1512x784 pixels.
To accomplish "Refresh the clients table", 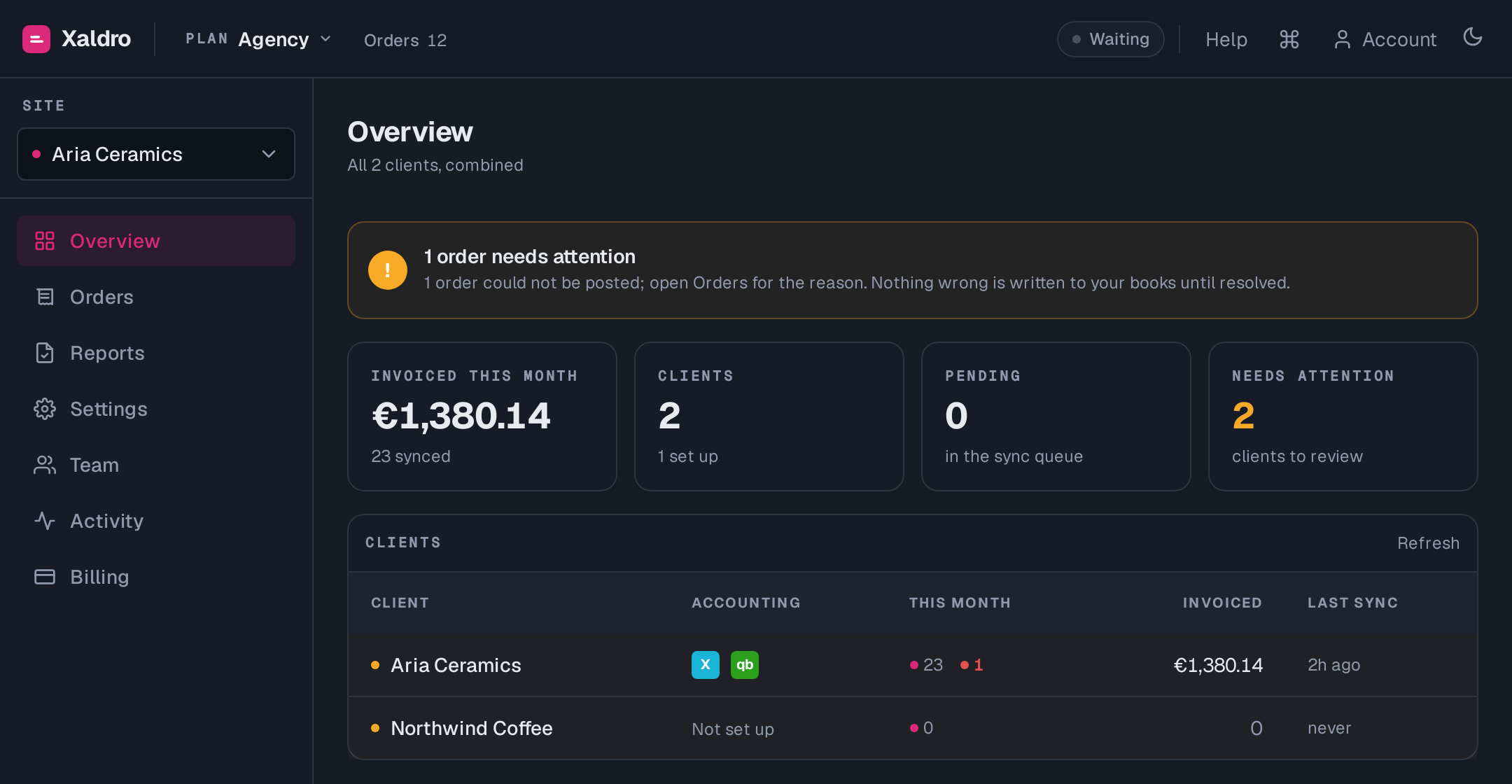I will tap(1428, 543).
